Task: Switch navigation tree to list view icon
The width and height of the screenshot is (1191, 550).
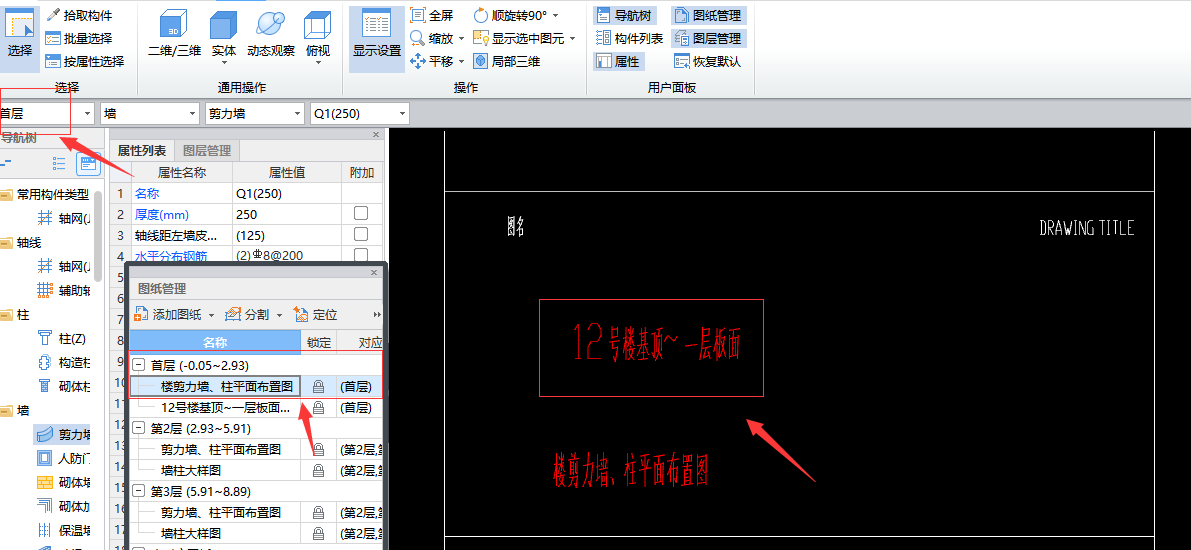Action: [x=58, y=162]
